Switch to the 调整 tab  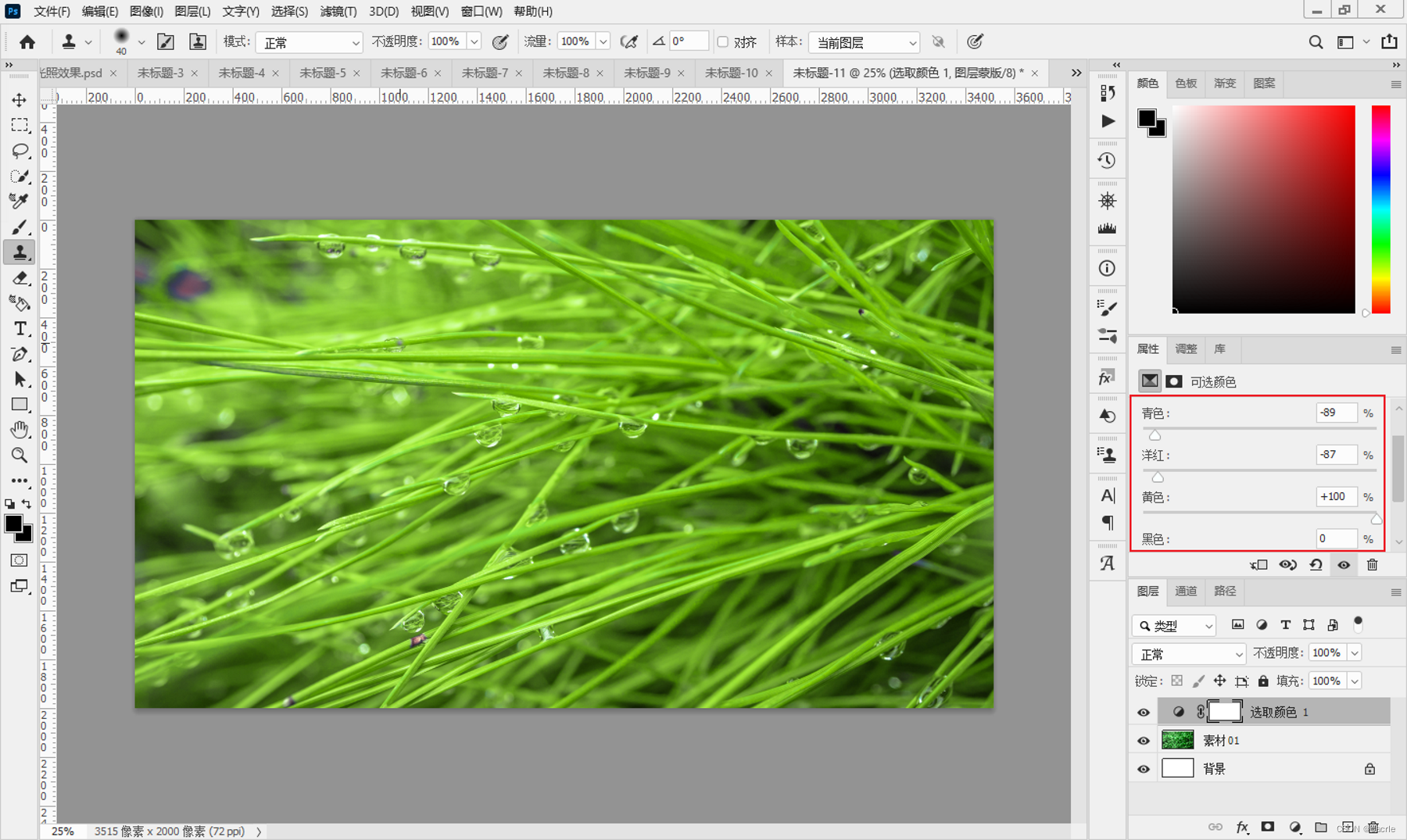click(1186, 349)
